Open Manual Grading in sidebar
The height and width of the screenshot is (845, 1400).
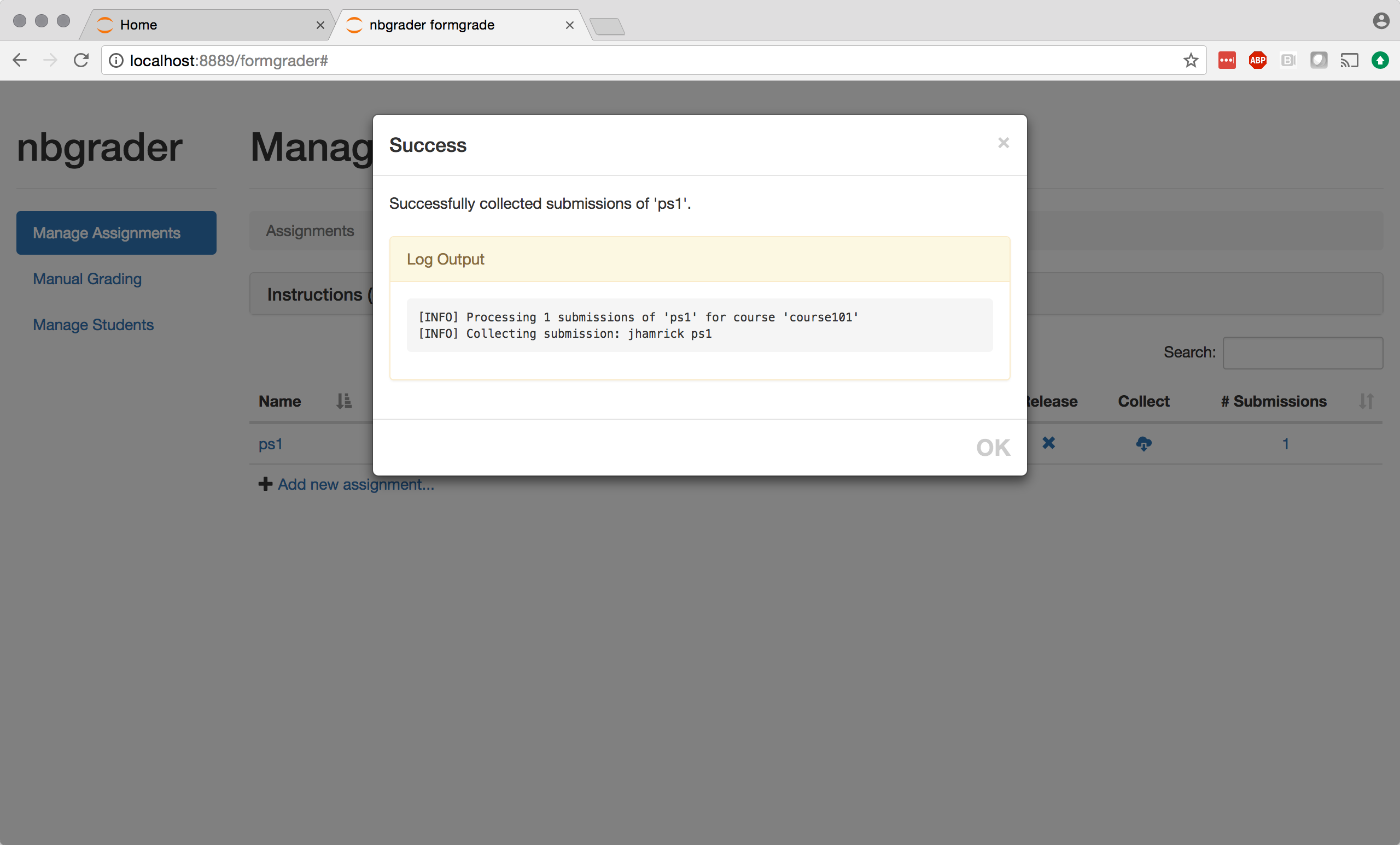point(87,279)
